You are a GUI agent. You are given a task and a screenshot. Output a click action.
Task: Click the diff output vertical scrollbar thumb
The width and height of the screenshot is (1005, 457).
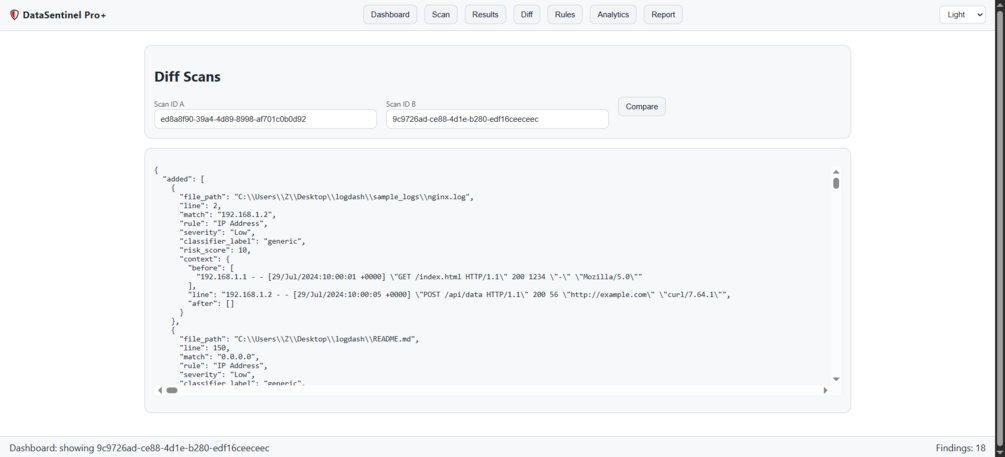coord(836,183)
